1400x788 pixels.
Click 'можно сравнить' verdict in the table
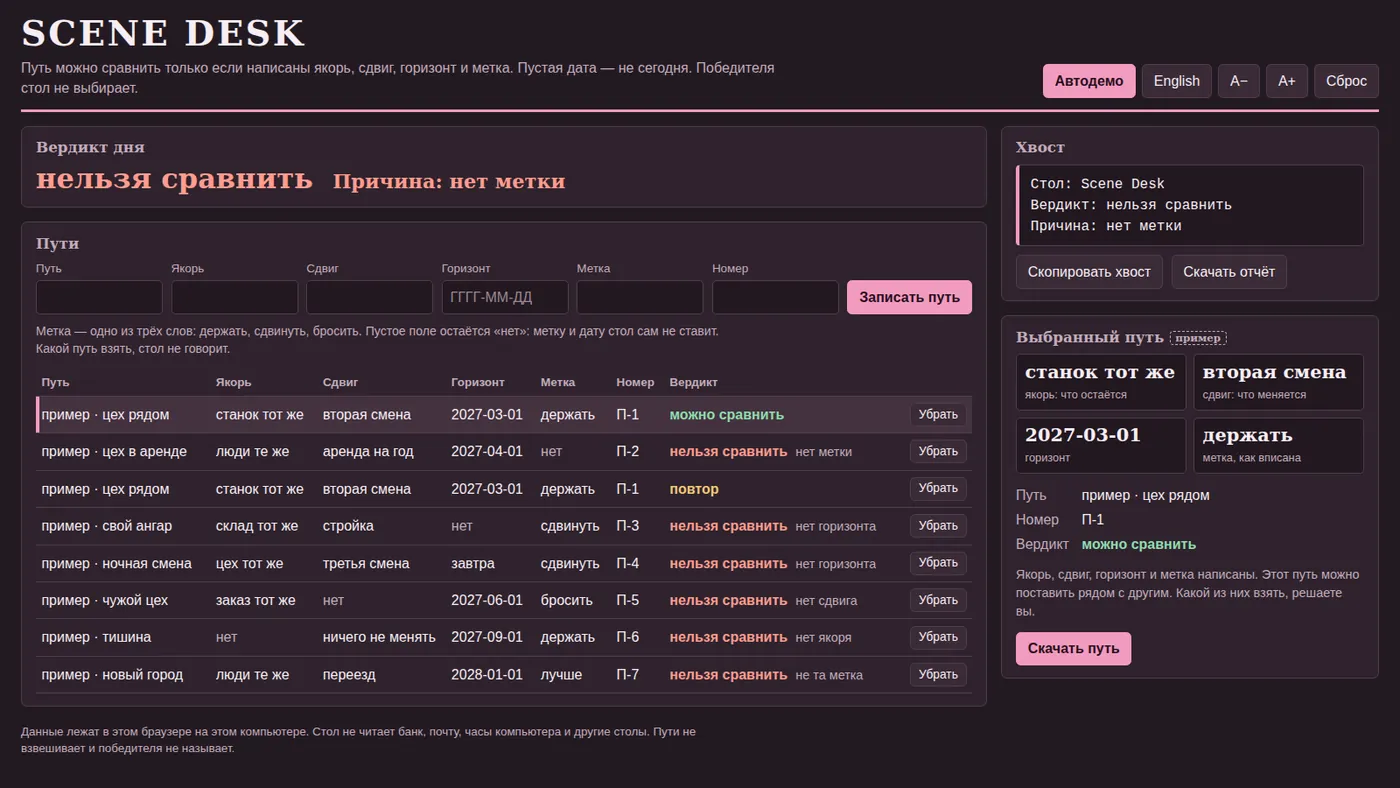point(727,415)
